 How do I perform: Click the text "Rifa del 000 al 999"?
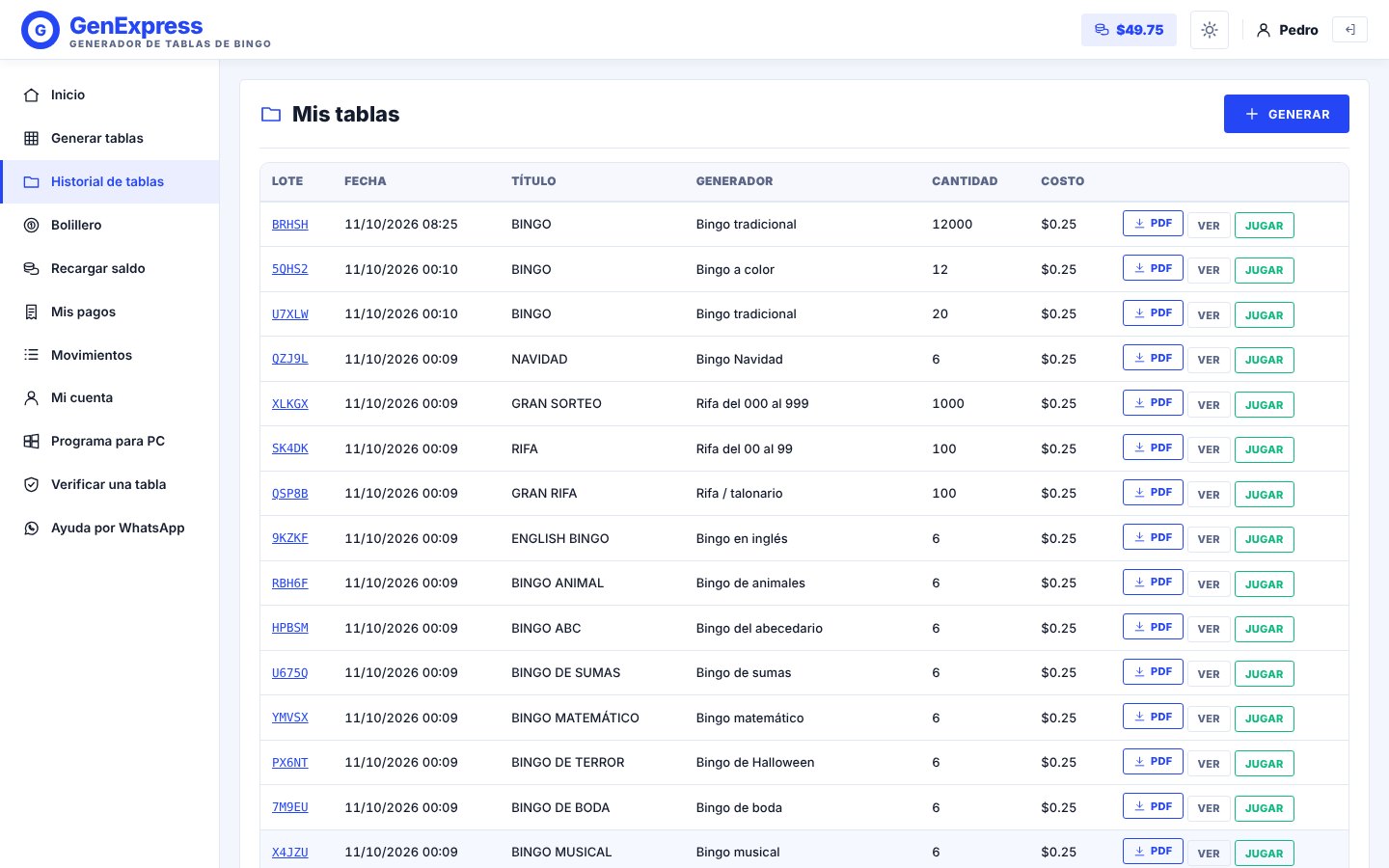(x=752, y=404)
